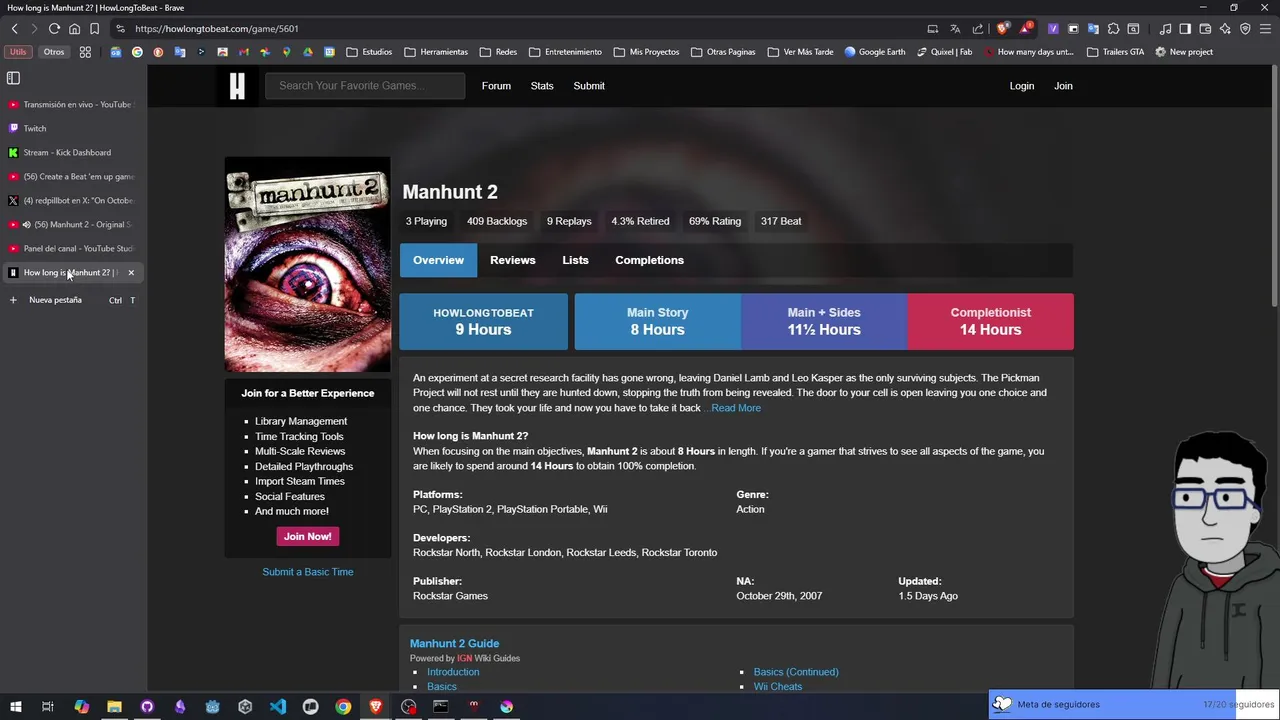Open Google Chrome from taskbar
The image size is (1280, 720).
click(343, 707)
